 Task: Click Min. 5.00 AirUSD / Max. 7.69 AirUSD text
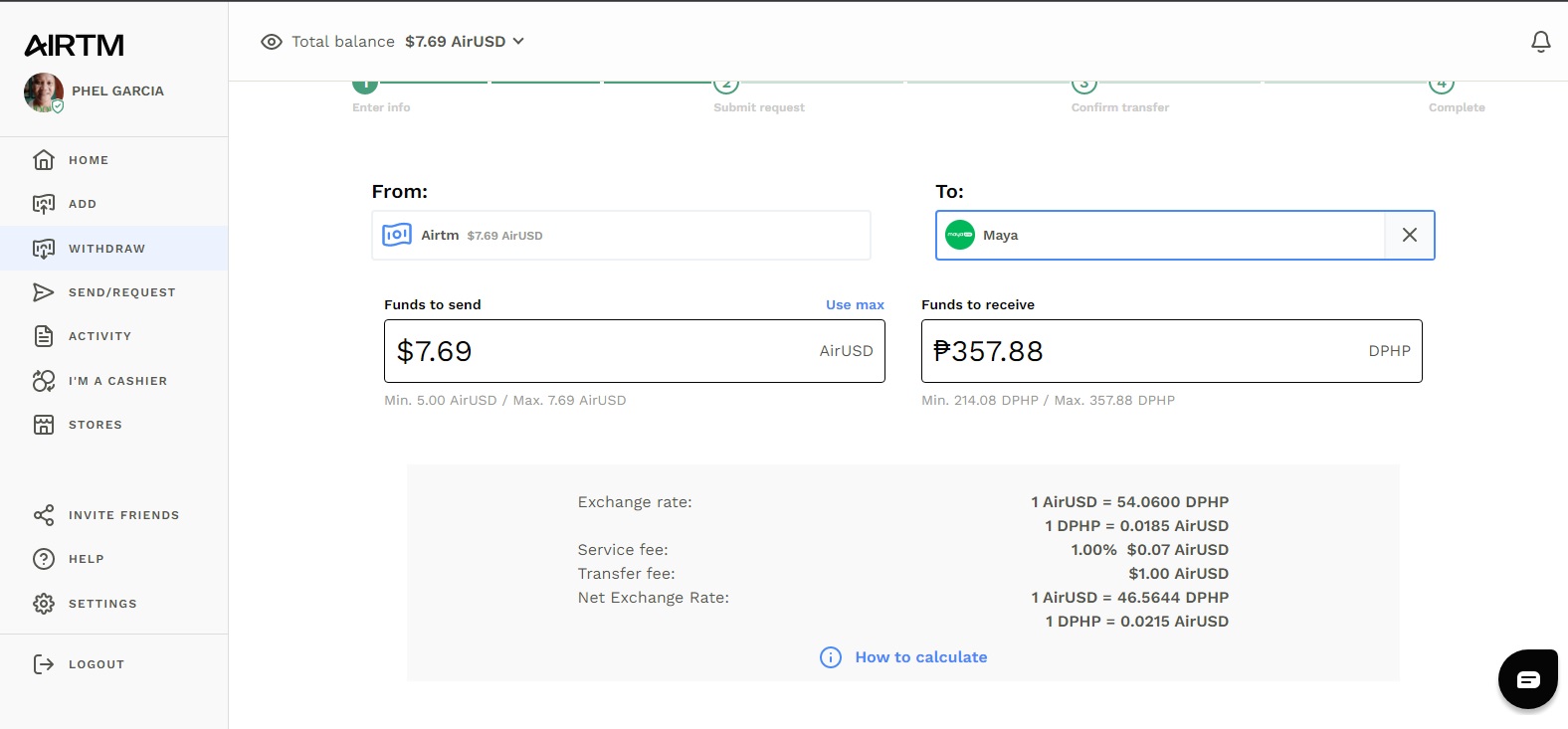(x=505, y=400)
